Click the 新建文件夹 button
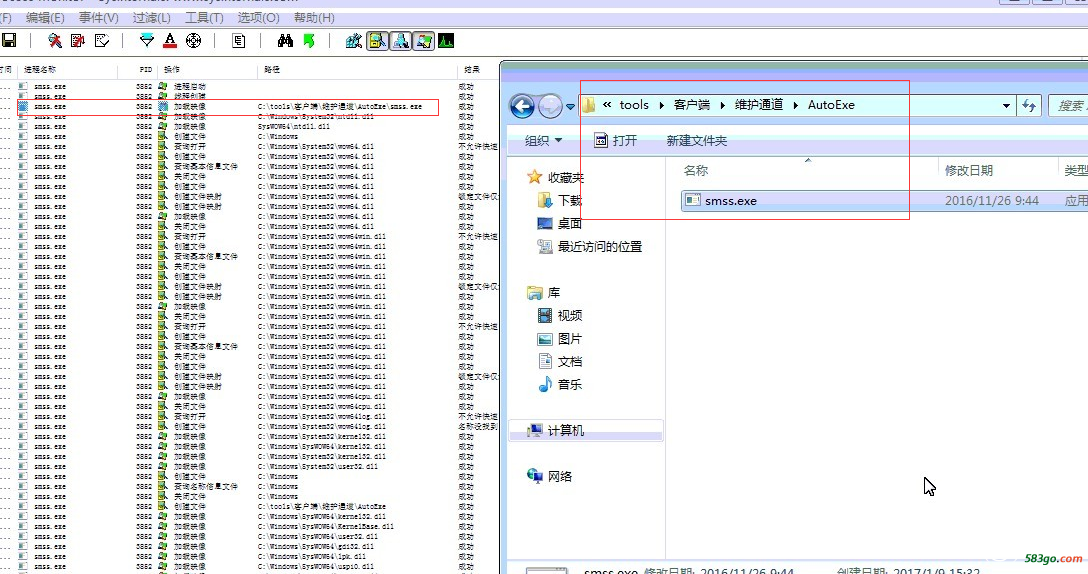This screenshot has width=1088, height=574. tap(697, 141)
